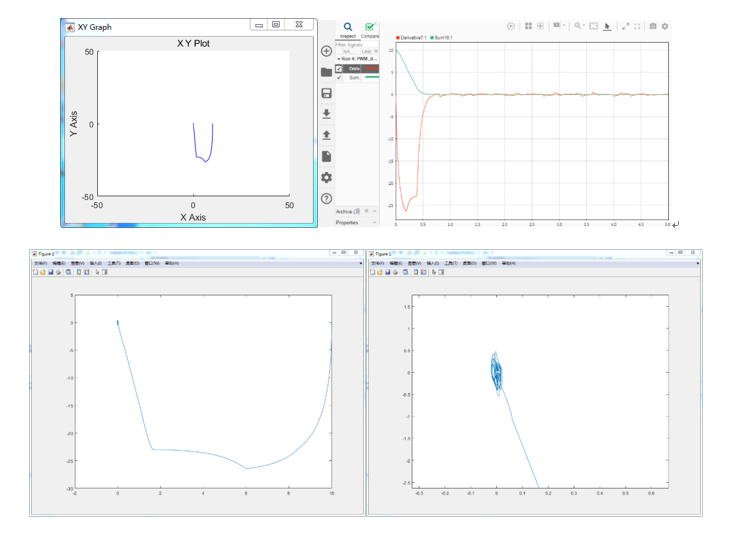Click Insert Colorbar icon in long-curve Figure window
This screenshot has height=535, width=735.
click(79, 272)
